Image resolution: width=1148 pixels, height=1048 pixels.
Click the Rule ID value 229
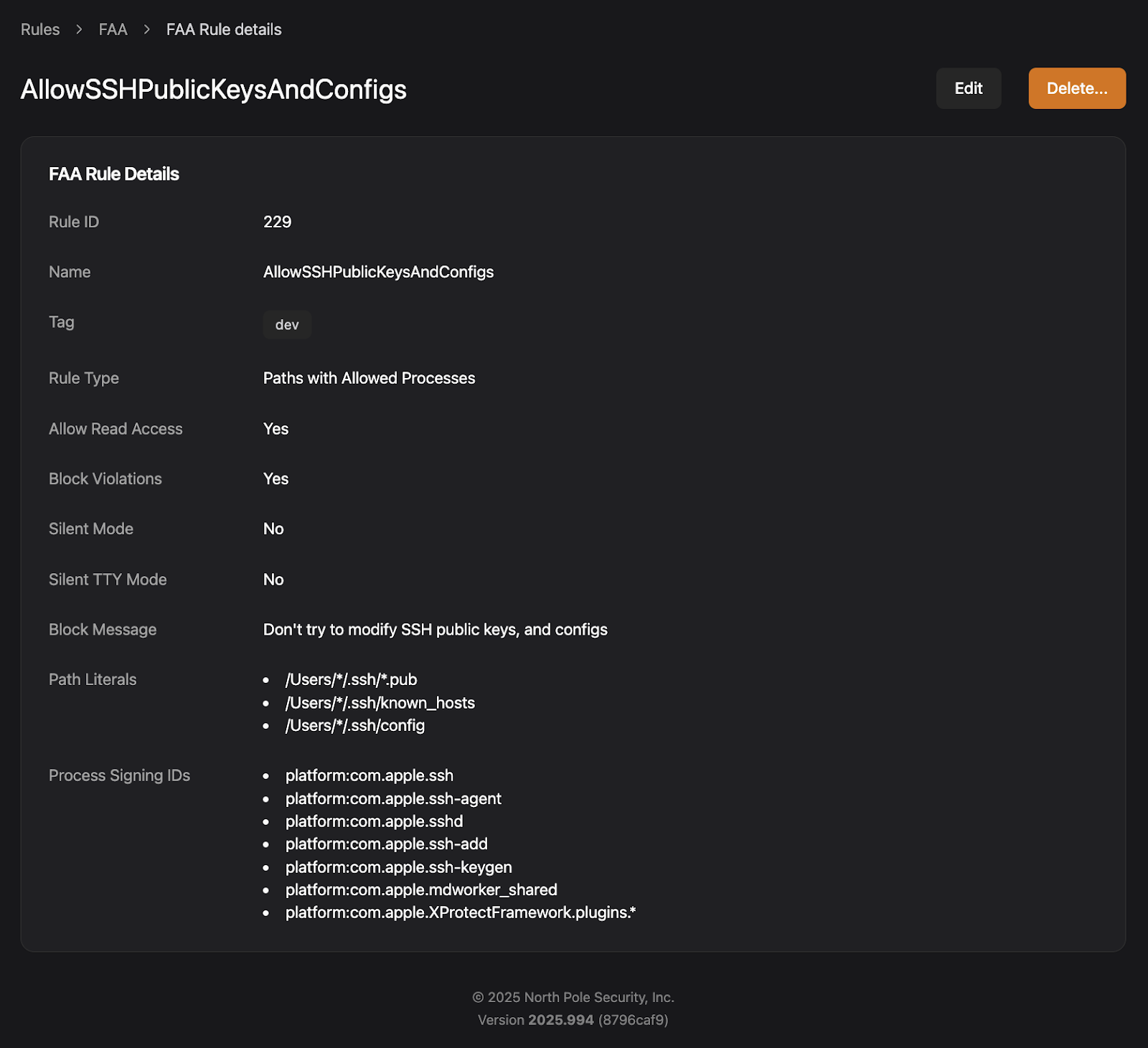(x=277, y=222)
